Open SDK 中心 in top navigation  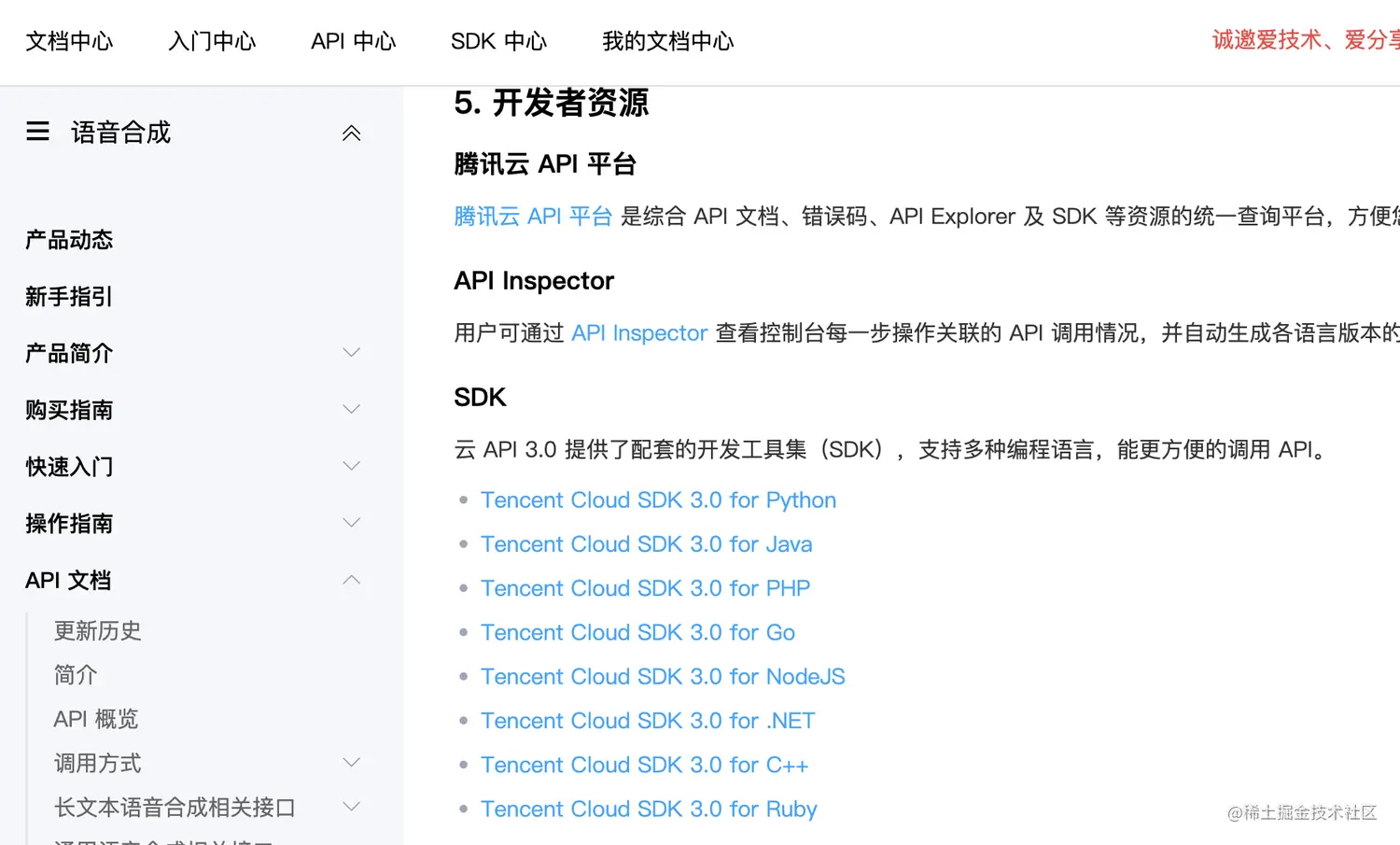click(x=498, y=41)
